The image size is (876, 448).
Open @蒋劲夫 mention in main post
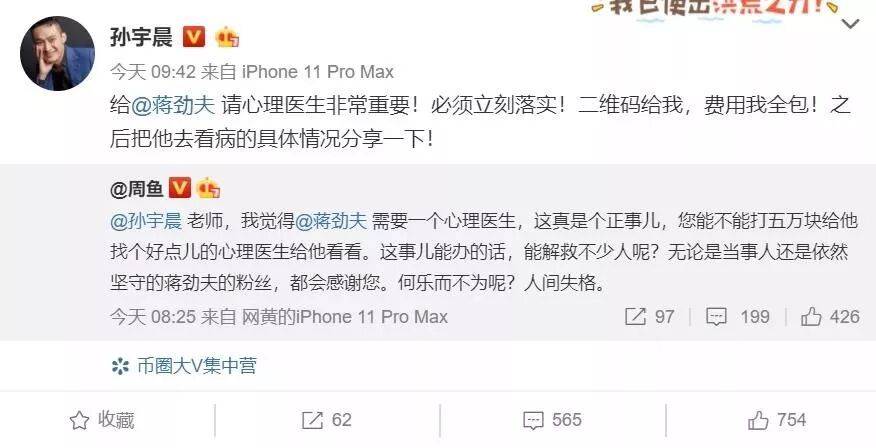click(173, 106)
